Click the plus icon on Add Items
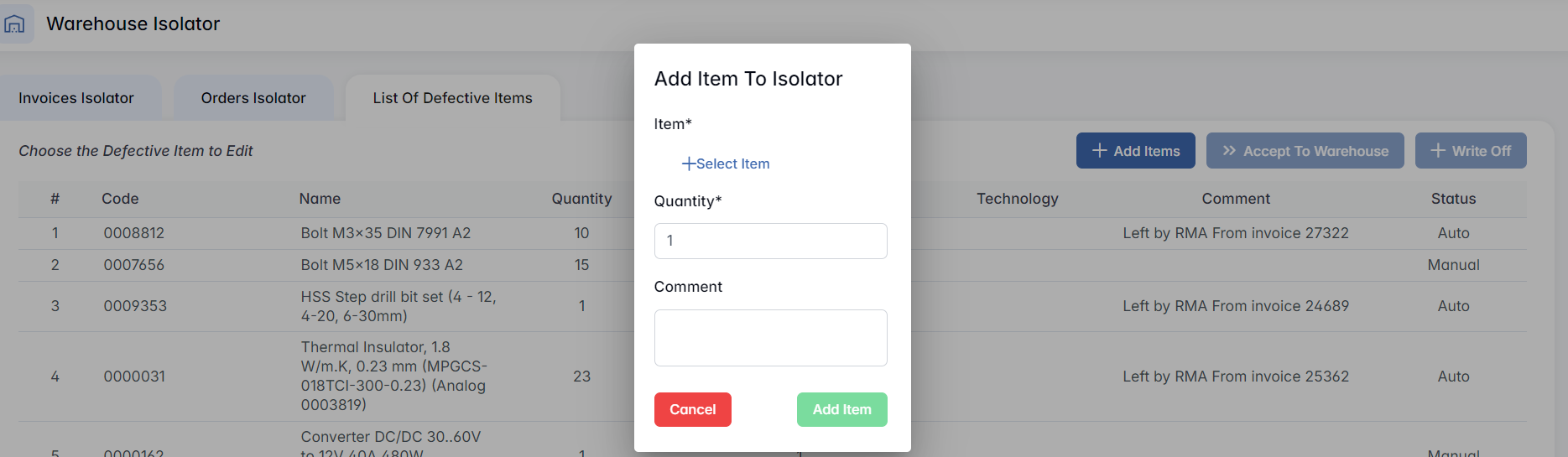This screenshot has width=1568, height=457. click(1099, 151)
